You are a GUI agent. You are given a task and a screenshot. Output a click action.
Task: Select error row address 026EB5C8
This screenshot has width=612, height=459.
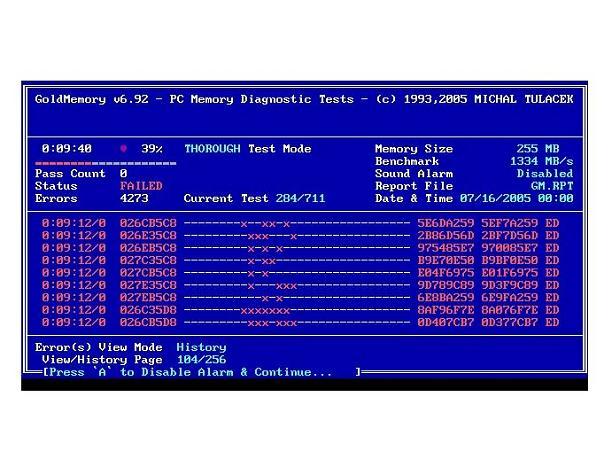tap(148, 248)
